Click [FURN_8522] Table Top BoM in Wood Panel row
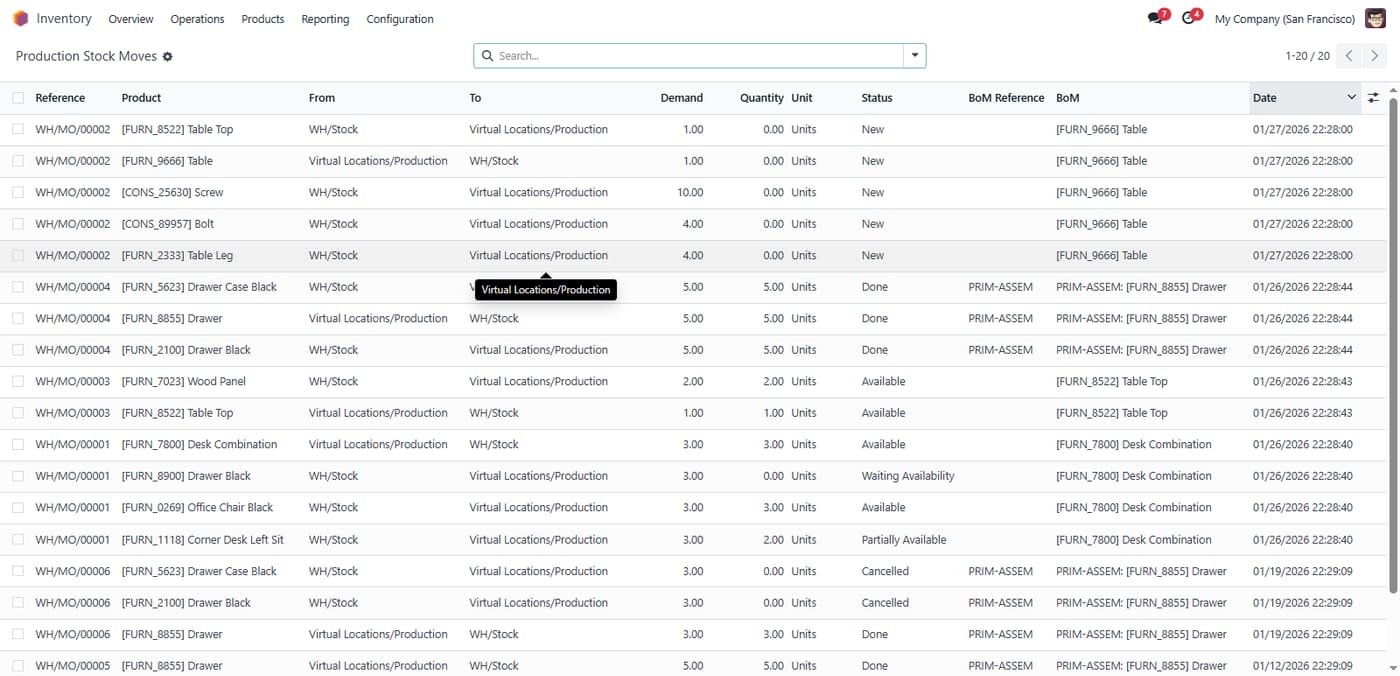This screenshot has width=1400, height=676. coord(1112,381)
